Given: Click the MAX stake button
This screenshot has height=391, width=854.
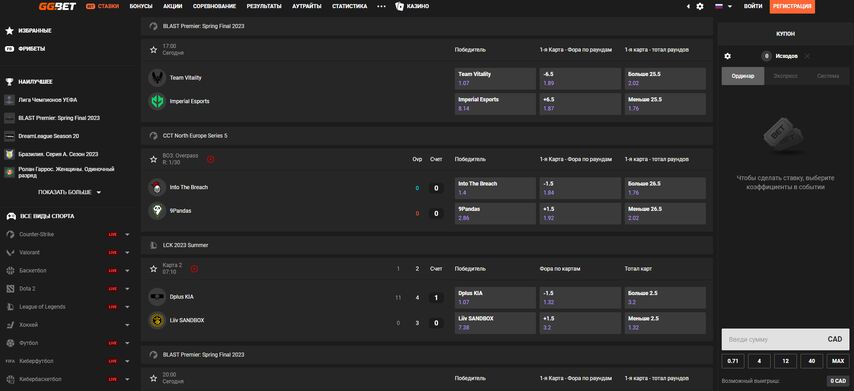Looking at the screenshot, I should pyautogui.click(x=837, y=361).
